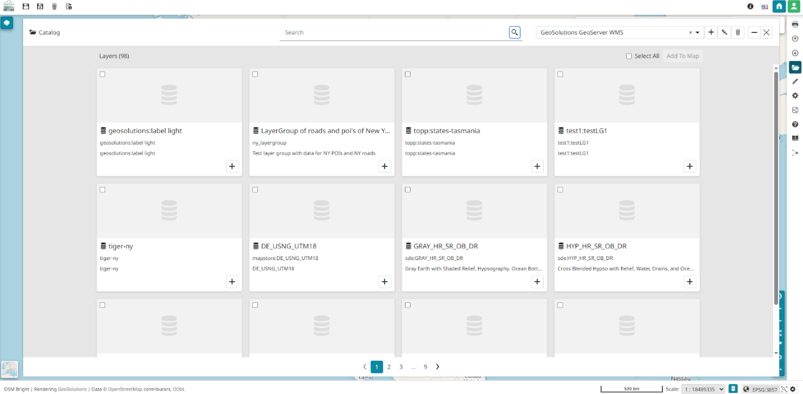Click the info about icon in top bar

(750, 7)
